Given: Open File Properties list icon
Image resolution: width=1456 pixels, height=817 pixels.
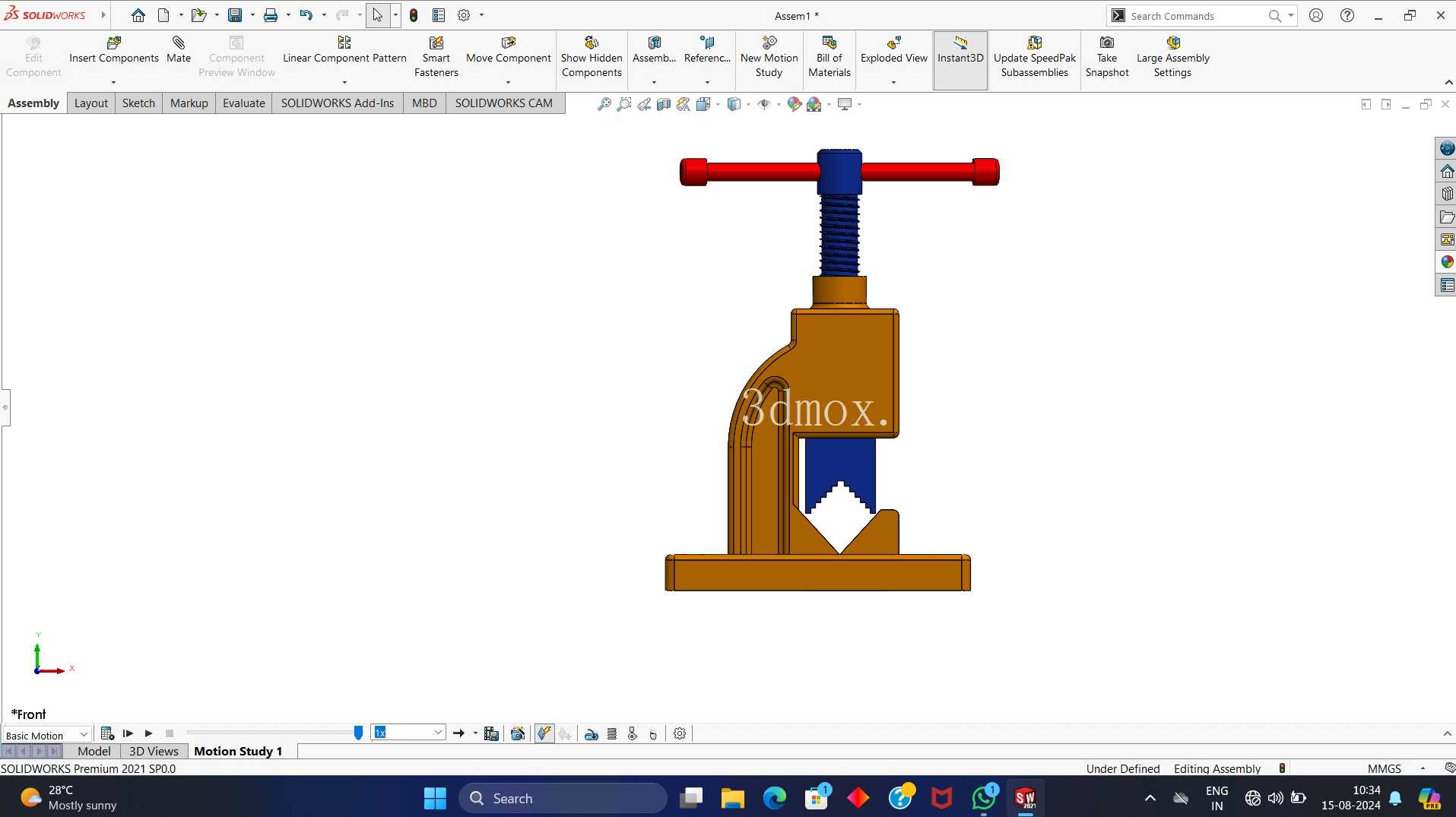Looking at the screenshot, I should (x=439, y=15).
